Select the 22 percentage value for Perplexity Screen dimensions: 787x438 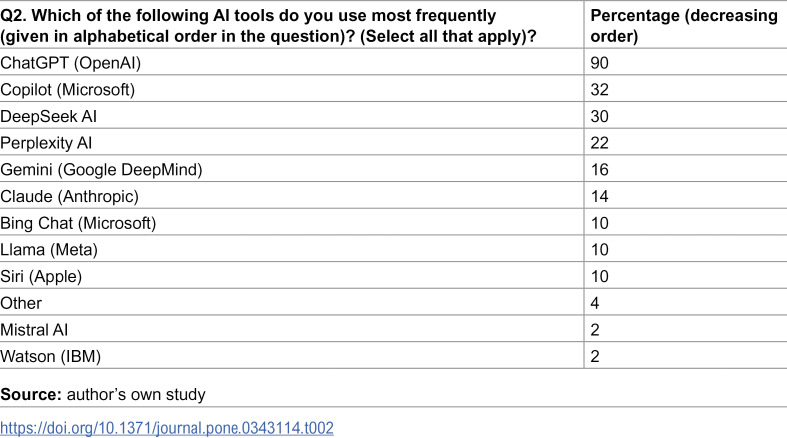(599, 143)
